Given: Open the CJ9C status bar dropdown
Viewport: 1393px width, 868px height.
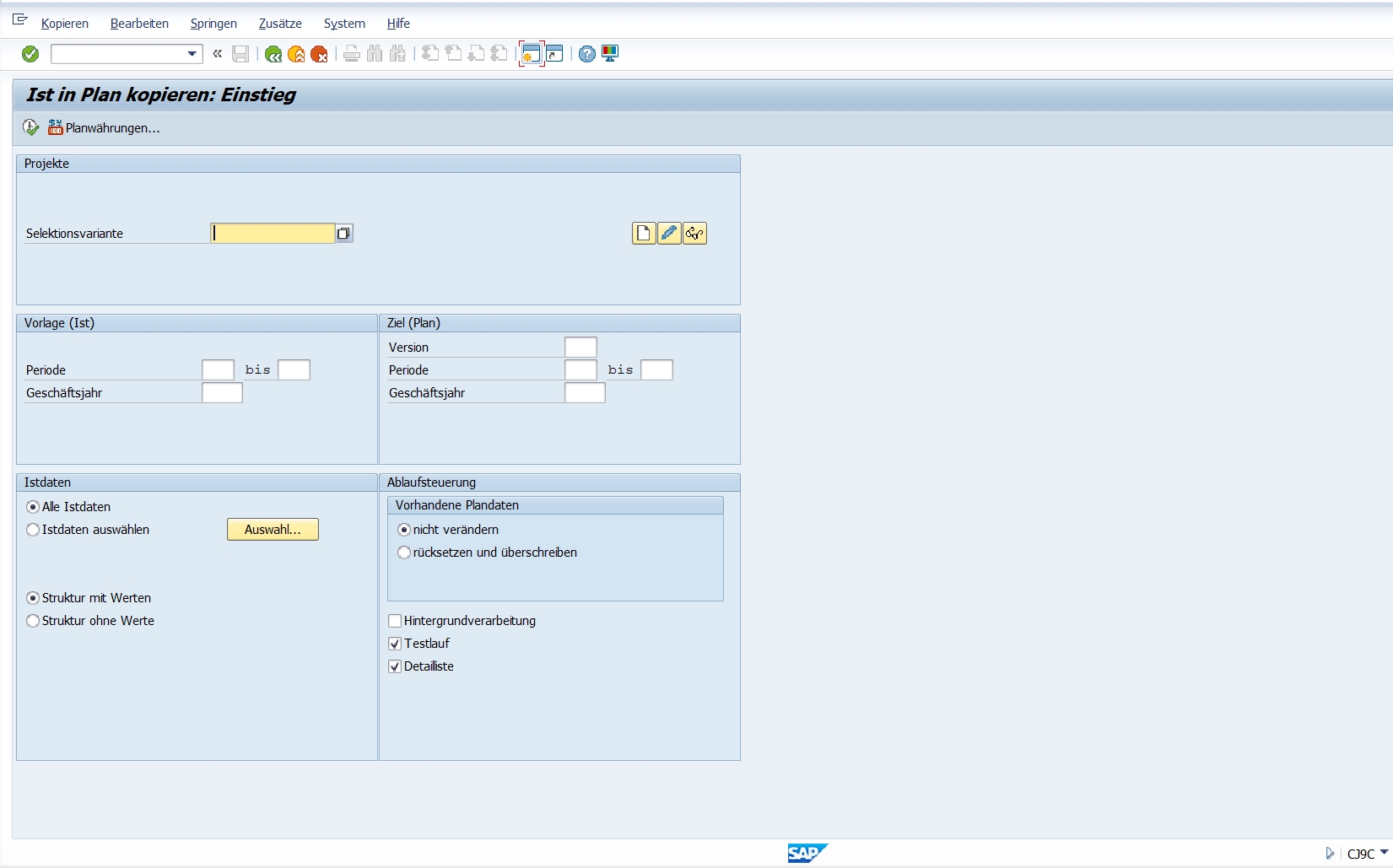Looking at the screenshot, I should pos(1384,853).
